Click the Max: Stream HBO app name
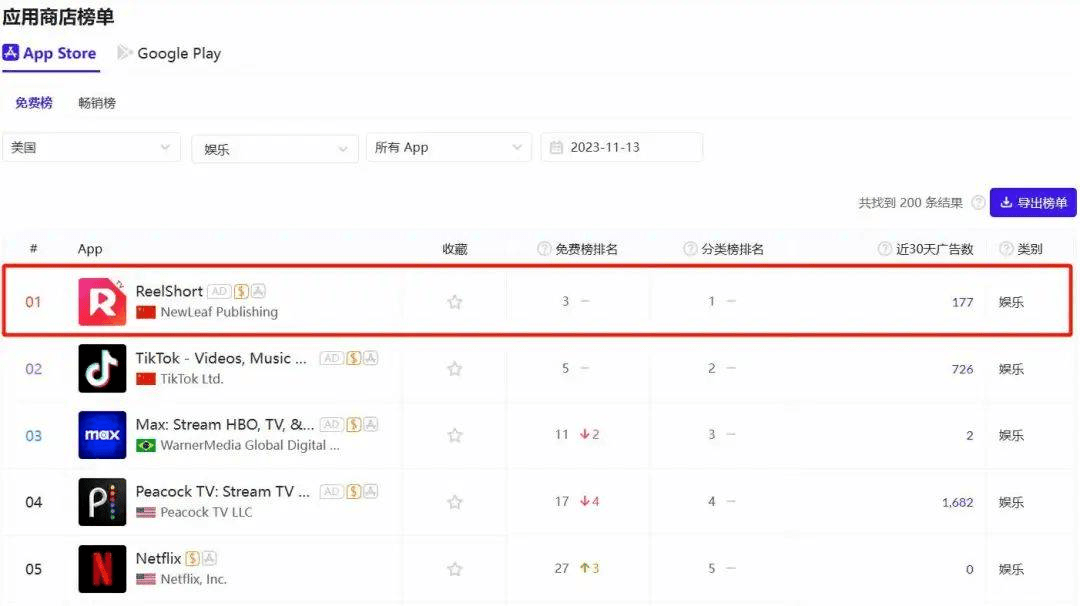 click(x=225, y=424)
